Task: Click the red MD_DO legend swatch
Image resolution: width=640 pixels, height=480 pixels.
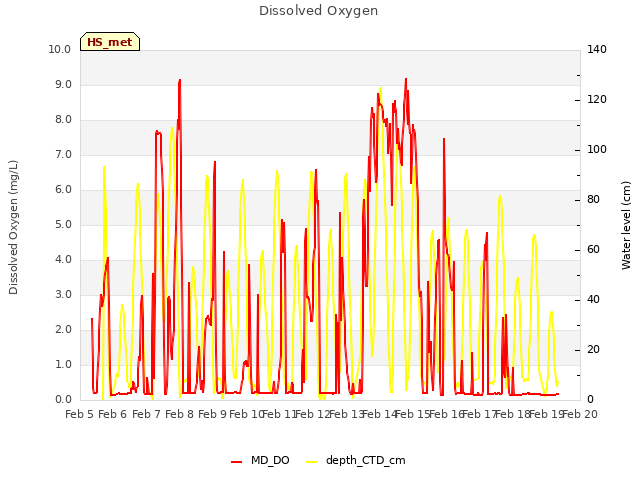Action: 236,462
